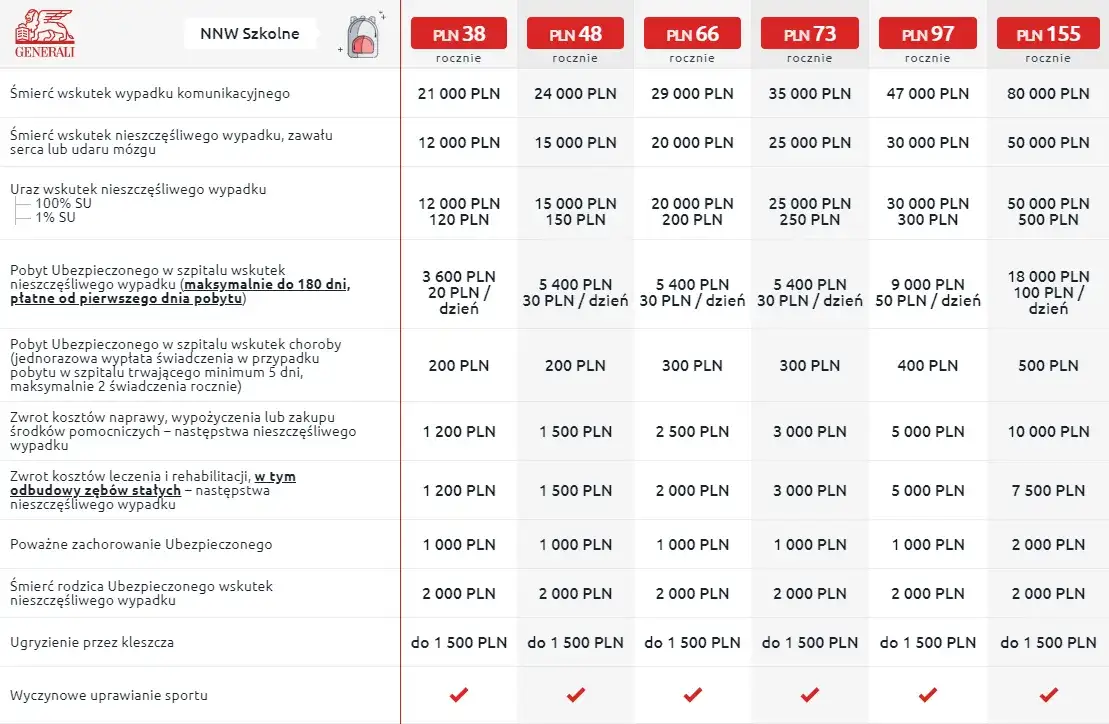Open 'maksymalnie do 180 dni' underlined text
This screenshot has height=724, width=1109.
[266, 284]
